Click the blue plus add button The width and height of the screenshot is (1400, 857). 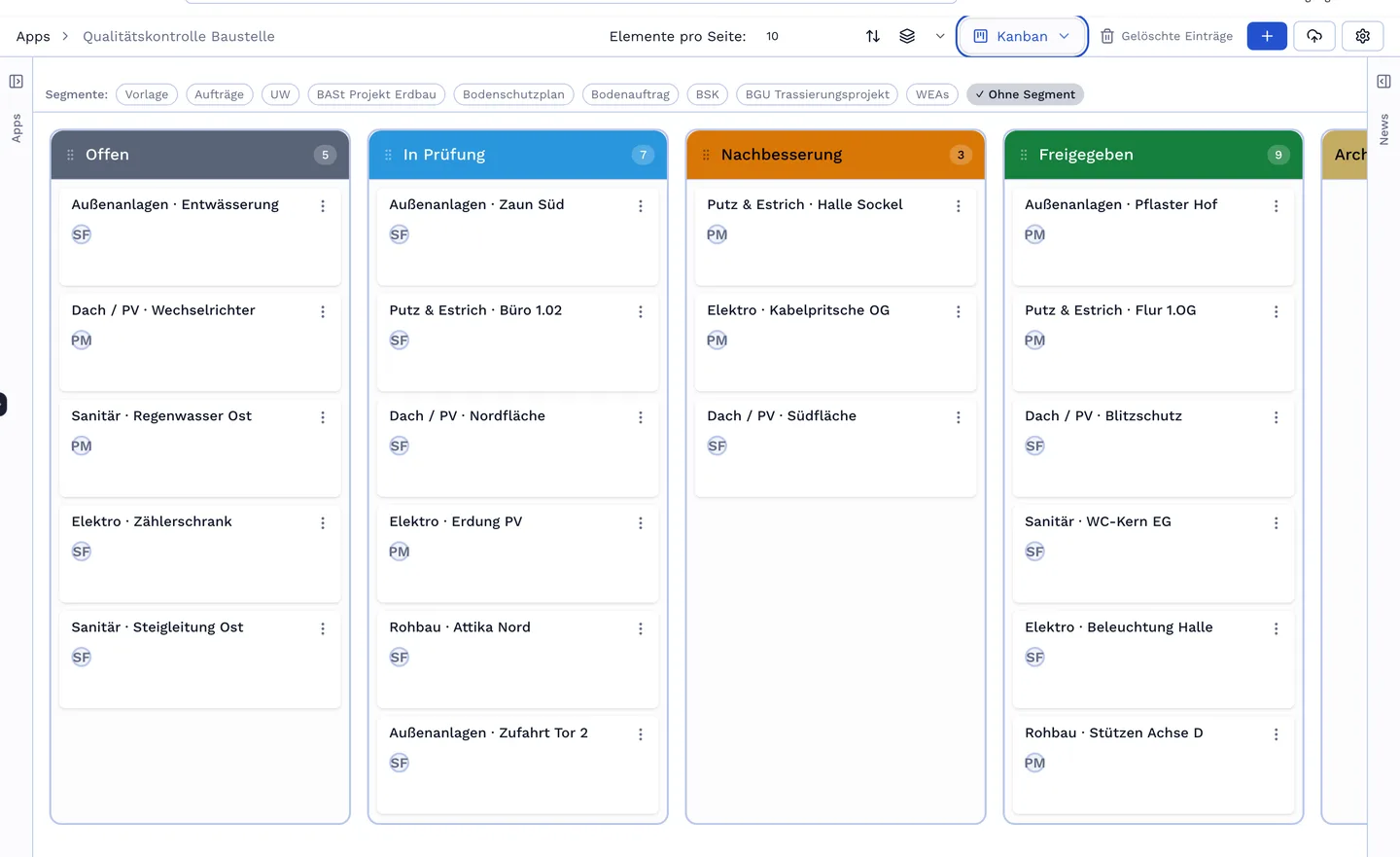(x=1267, y=36)
